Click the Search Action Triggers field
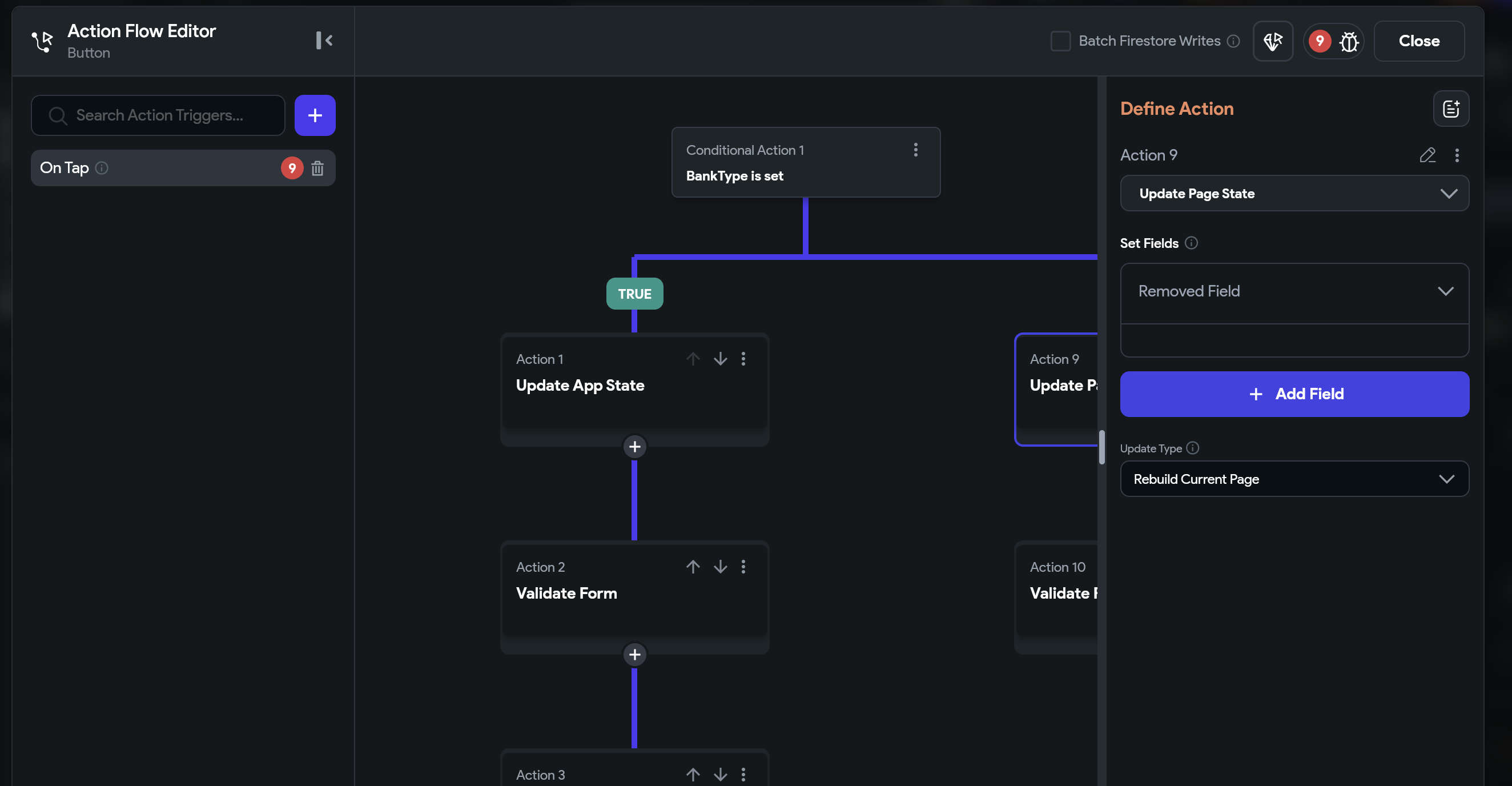The height and width of the screenshot is (786, 1512). (x=159, y=115)
